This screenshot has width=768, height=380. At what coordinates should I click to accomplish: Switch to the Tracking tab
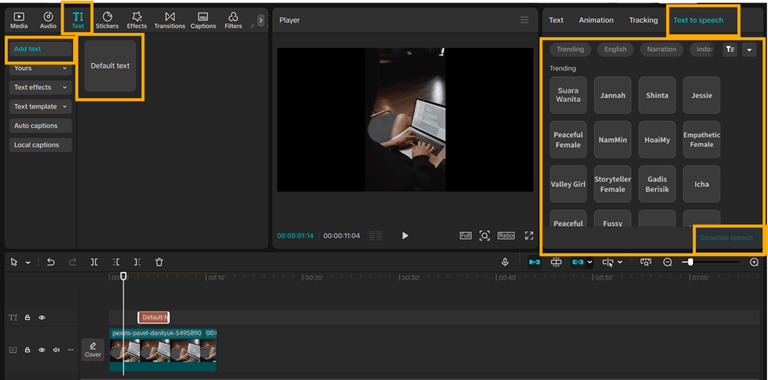(x=643, y=20)
